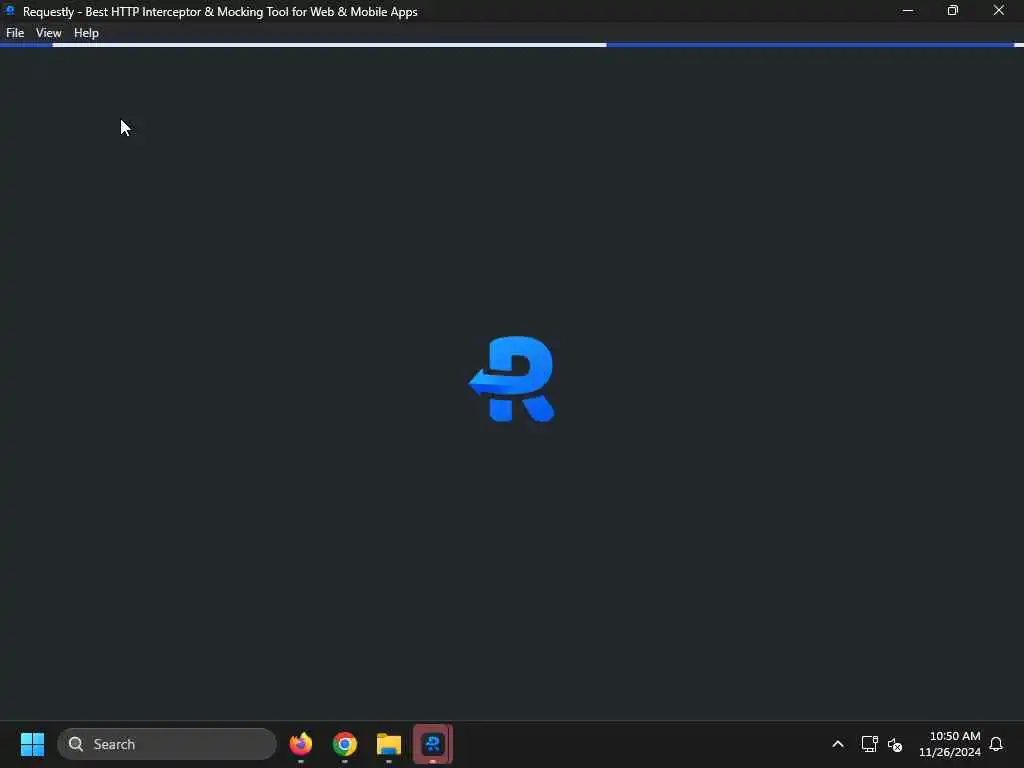Launch Google Chrome from the taskbar
This screenshot has width=1024, height=768.
point(345,744)
